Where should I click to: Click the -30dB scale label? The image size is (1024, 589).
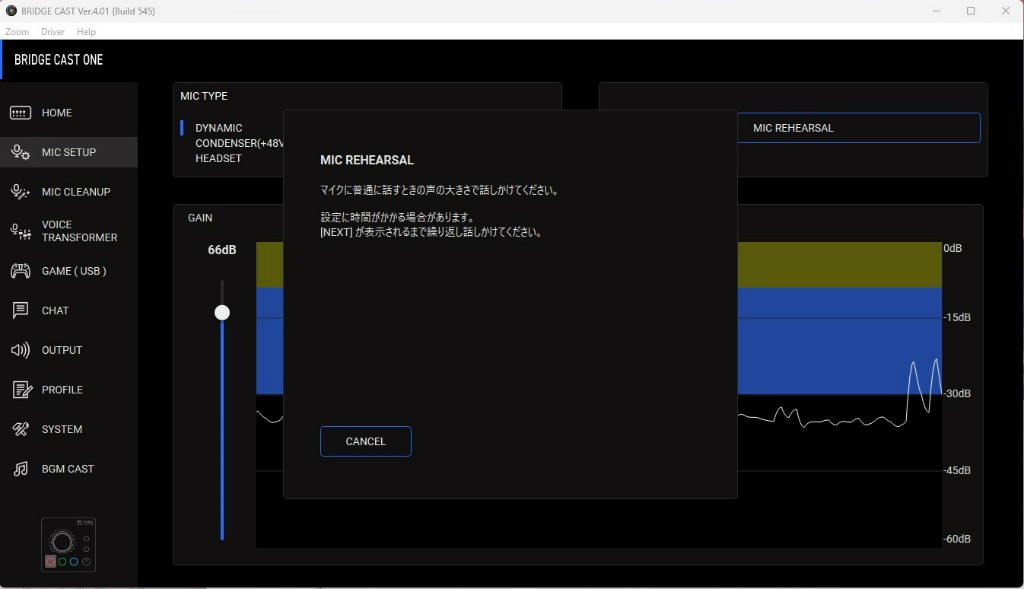[x=957, y=393]
